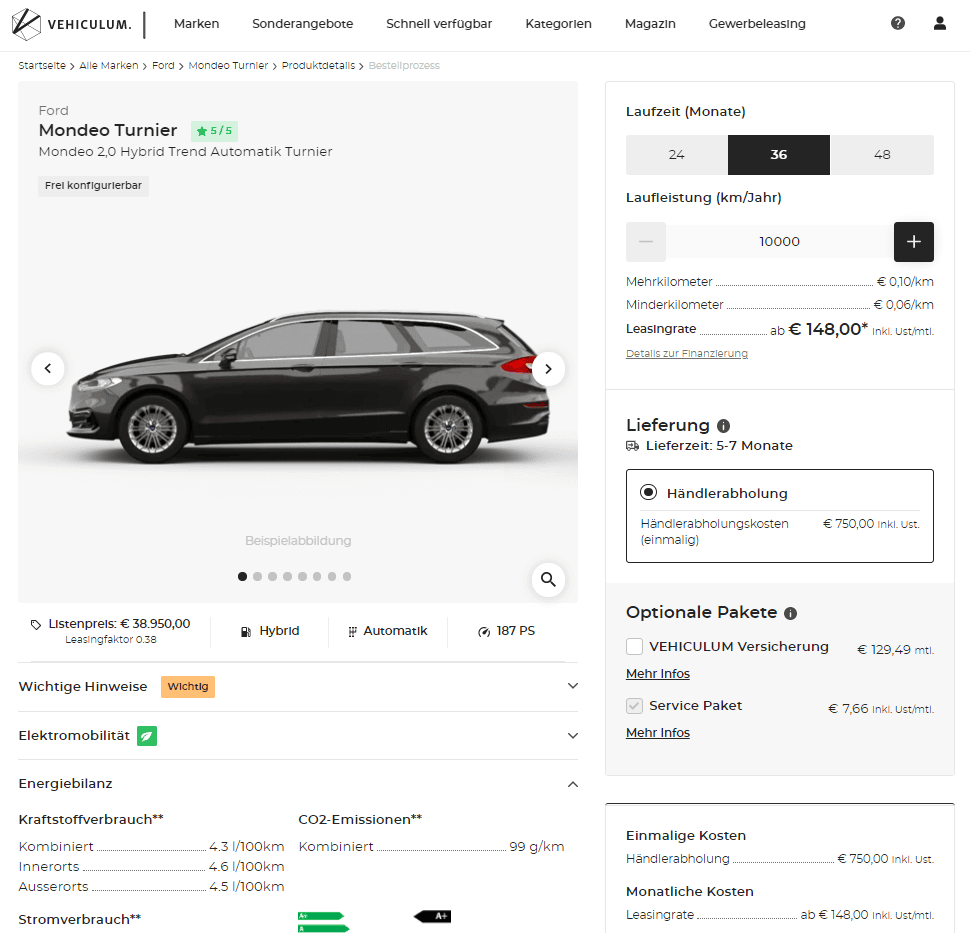970x933 pixels.
Task: Click the 5/5 star rating badge
Action: [214, 131]
